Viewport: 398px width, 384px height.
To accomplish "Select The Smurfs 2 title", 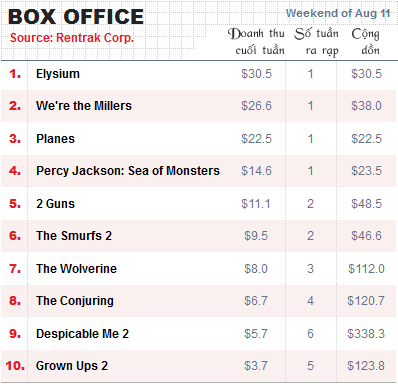I will [74, 236].
